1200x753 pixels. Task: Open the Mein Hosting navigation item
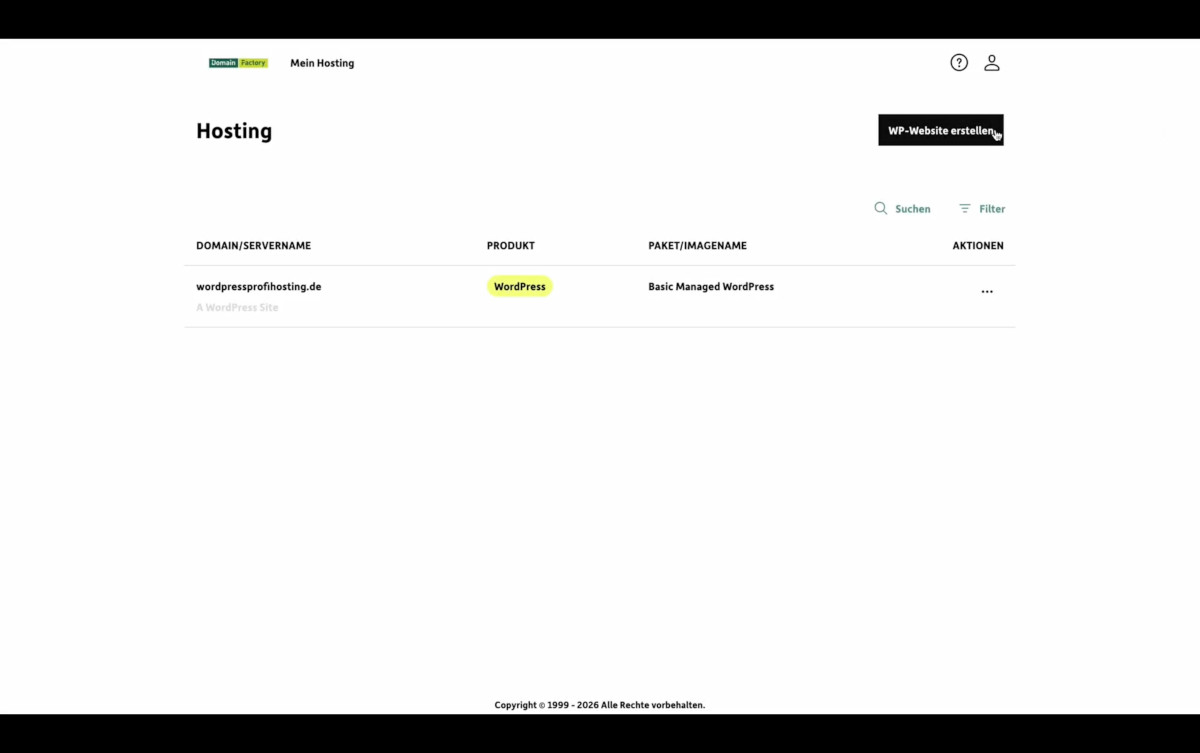(x=322, y=63)
